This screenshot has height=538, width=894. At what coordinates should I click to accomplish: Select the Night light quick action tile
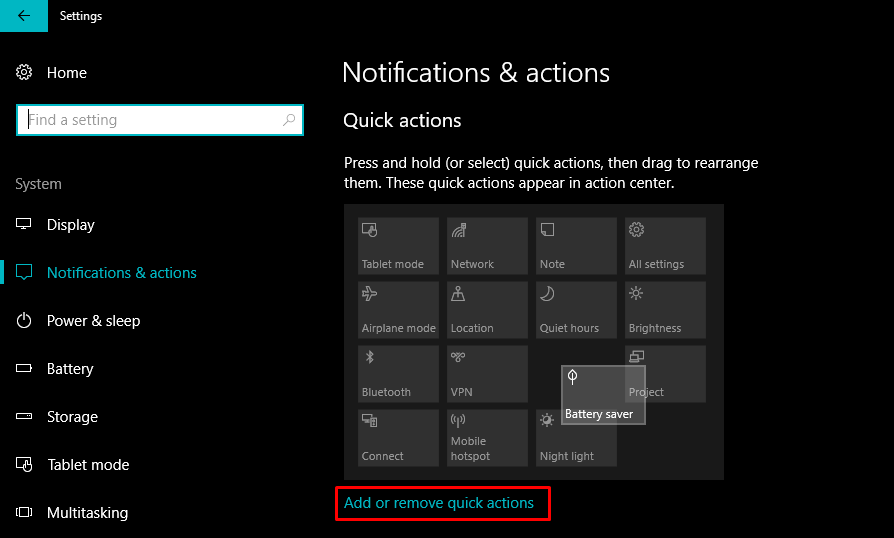[576, 438]
